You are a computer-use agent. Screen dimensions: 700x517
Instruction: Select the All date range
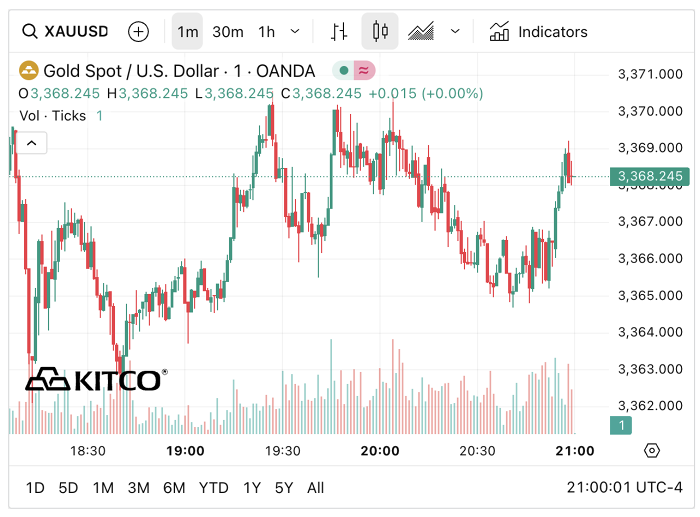coord(315,488)
